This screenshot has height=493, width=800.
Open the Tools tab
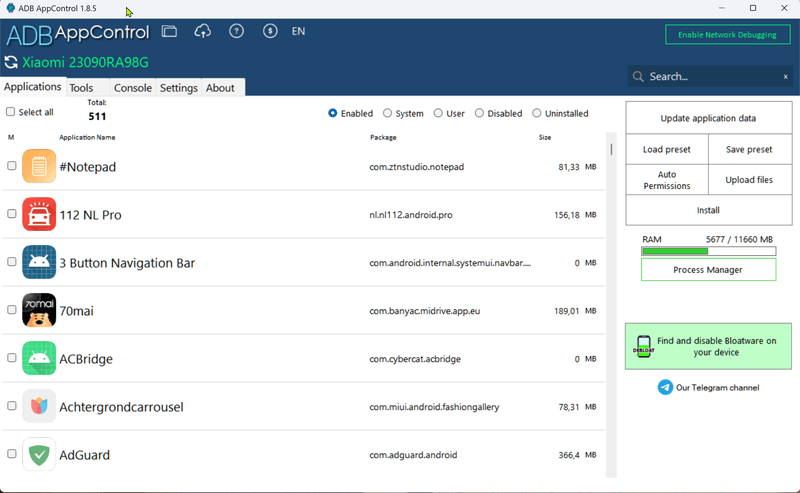point(87,88)
